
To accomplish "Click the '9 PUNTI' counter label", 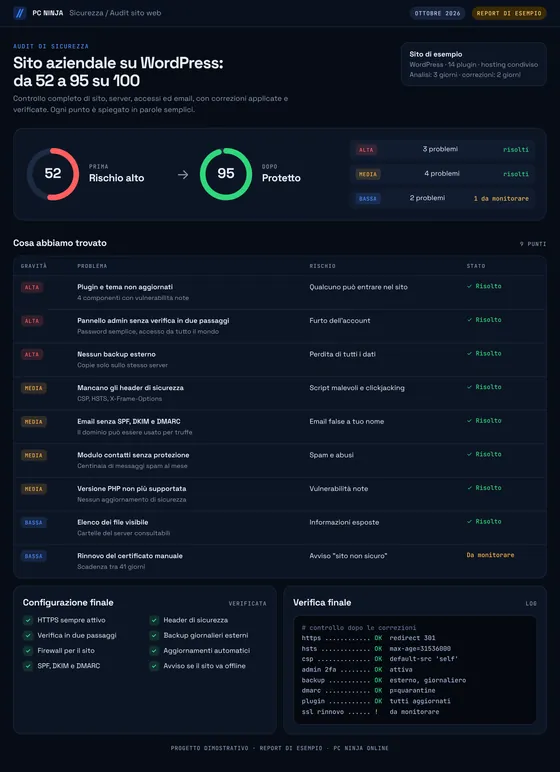I will tap(533, 244).
